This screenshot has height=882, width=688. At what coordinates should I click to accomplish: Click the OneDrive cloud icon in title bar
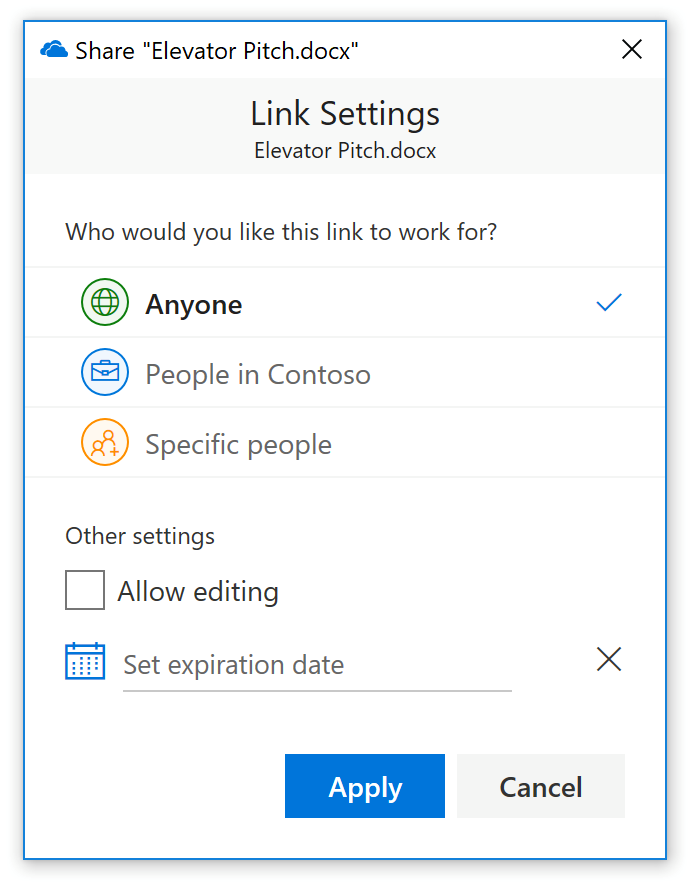click(54, 50)
